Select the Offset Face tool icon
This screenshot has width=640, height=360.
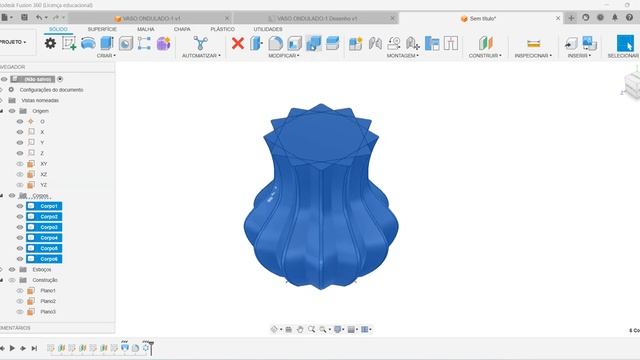click(x=333, y=43)
